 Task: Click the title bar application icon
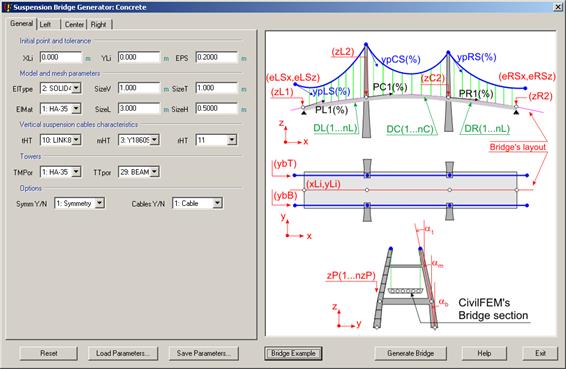point(8,7)
